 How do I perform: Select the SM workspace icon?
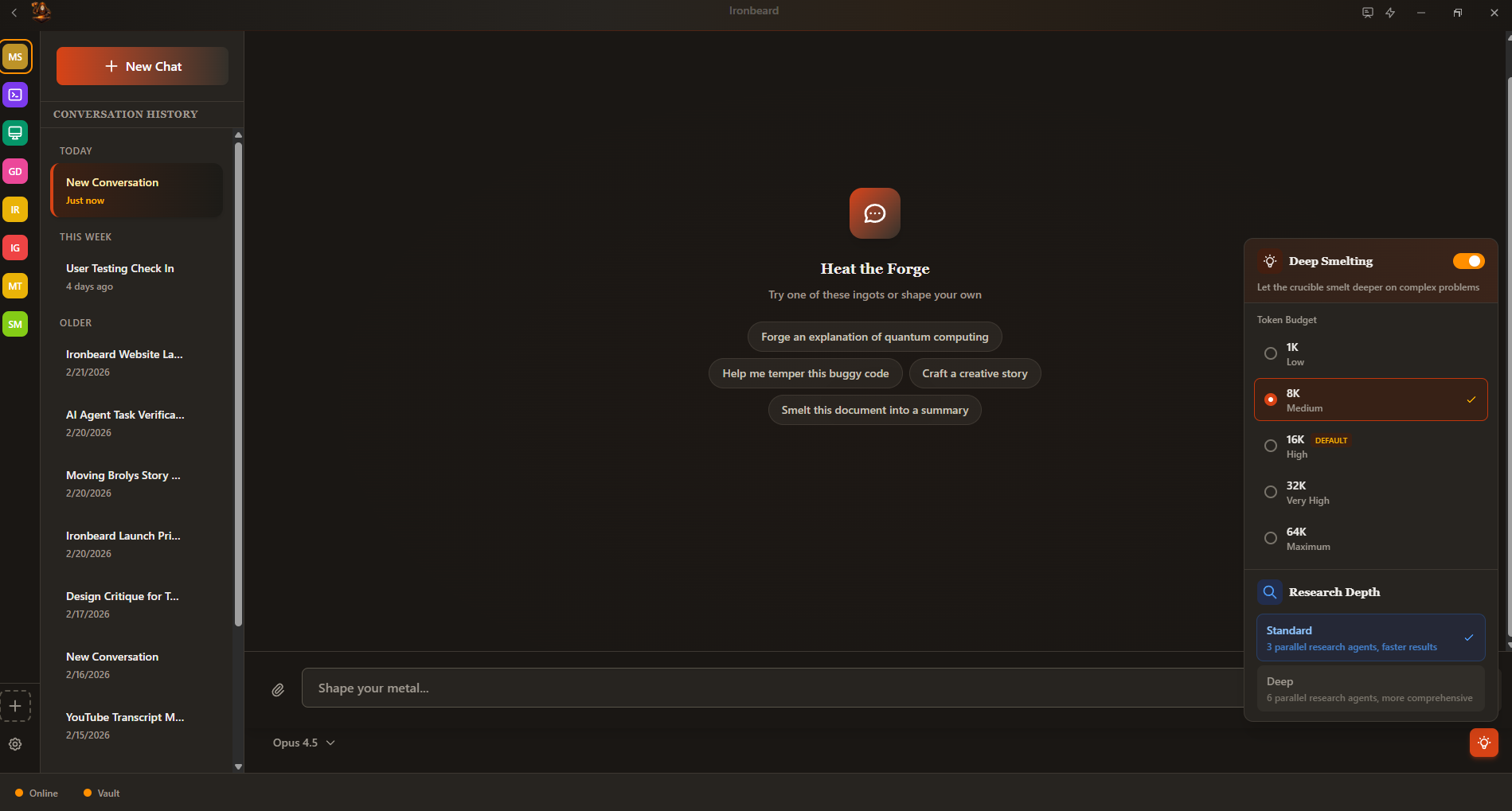[15, 324]
